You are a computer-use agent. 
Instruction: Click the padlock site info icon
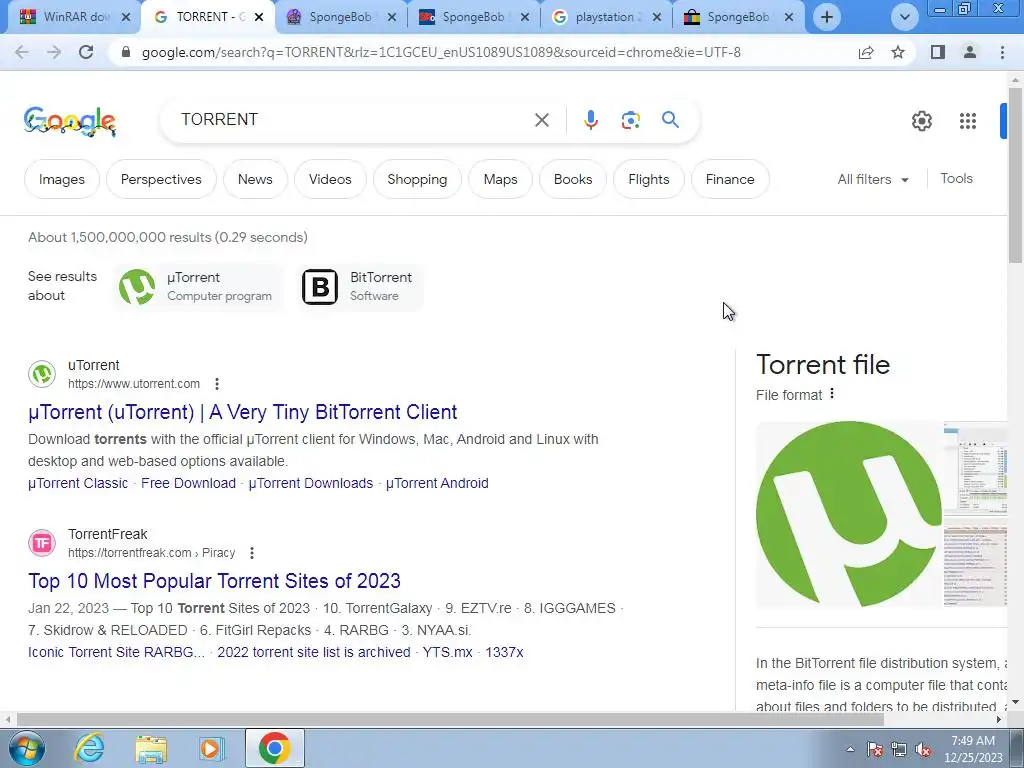click(126, 52)
